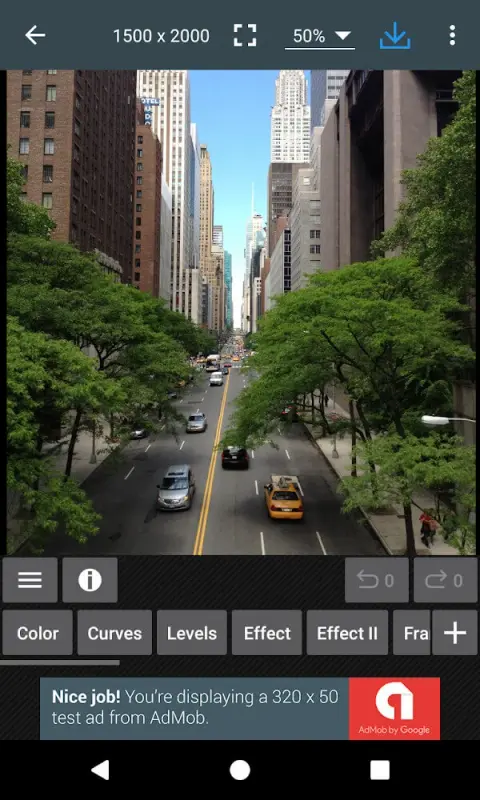Tap the plus button on tool row
The image size is (480, 800).
click(455, 633)
